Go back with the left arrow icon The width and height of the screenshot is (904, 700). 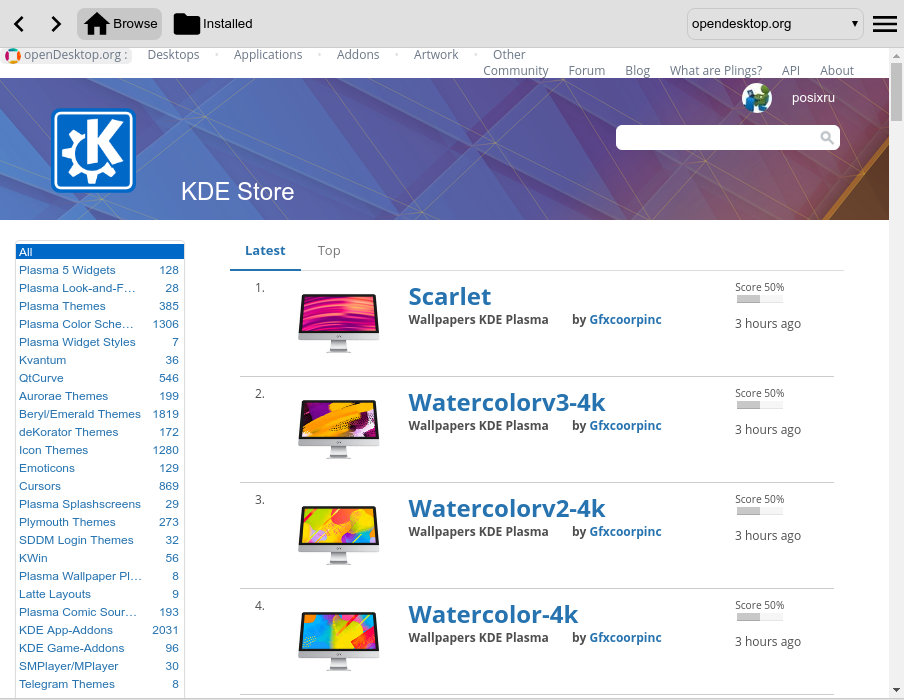click(19, 24)
